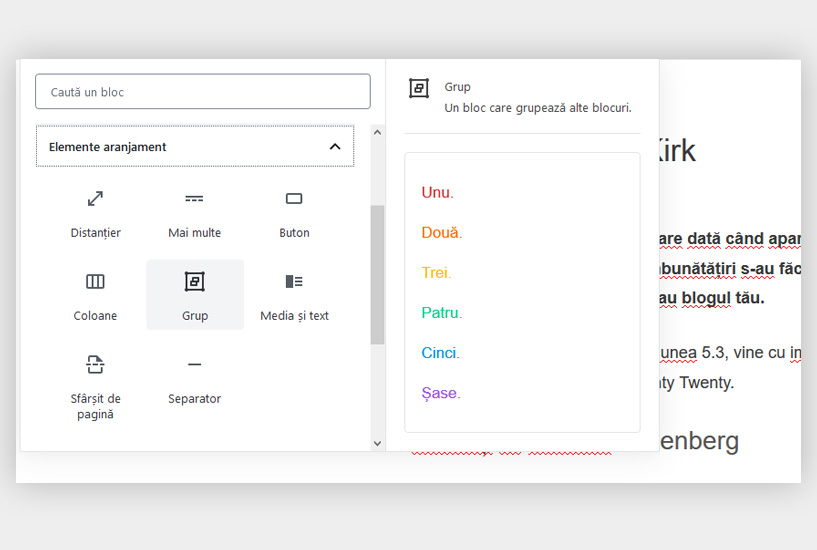Click the green Patru preview text

[x=441, y=313]
